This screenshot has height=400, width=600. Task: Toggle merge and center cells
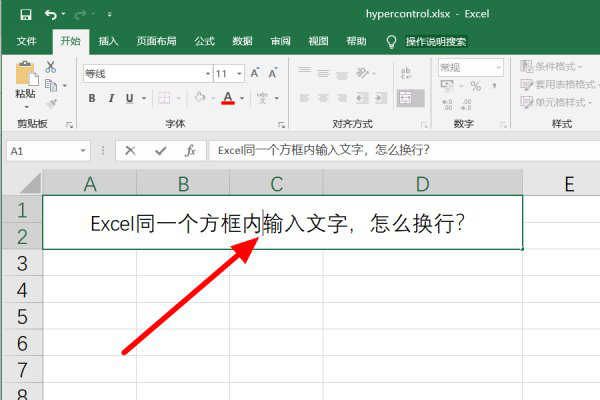[x=411, y=98]
